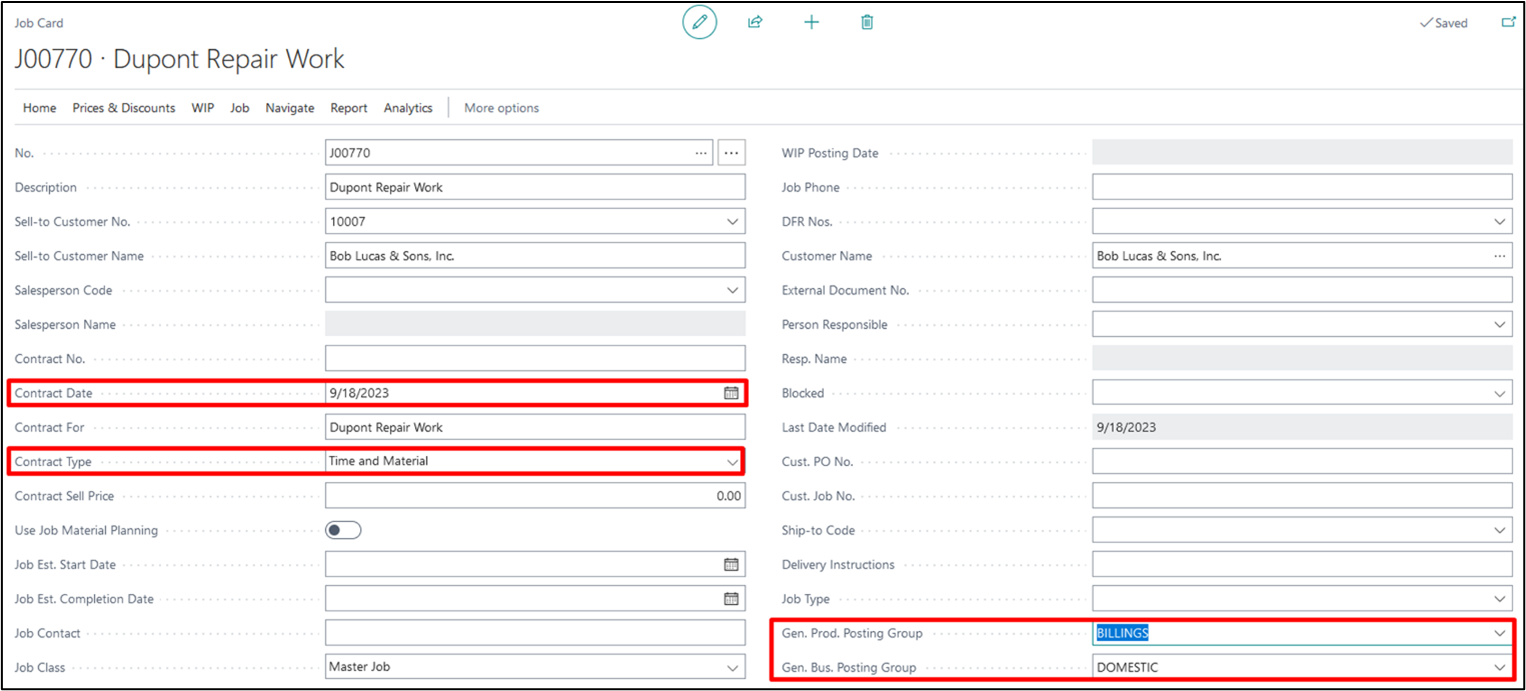This screenshot has height=691, width=1526.
Task: Toggle Use Job Material Planning switch
Action: [343, 530]
